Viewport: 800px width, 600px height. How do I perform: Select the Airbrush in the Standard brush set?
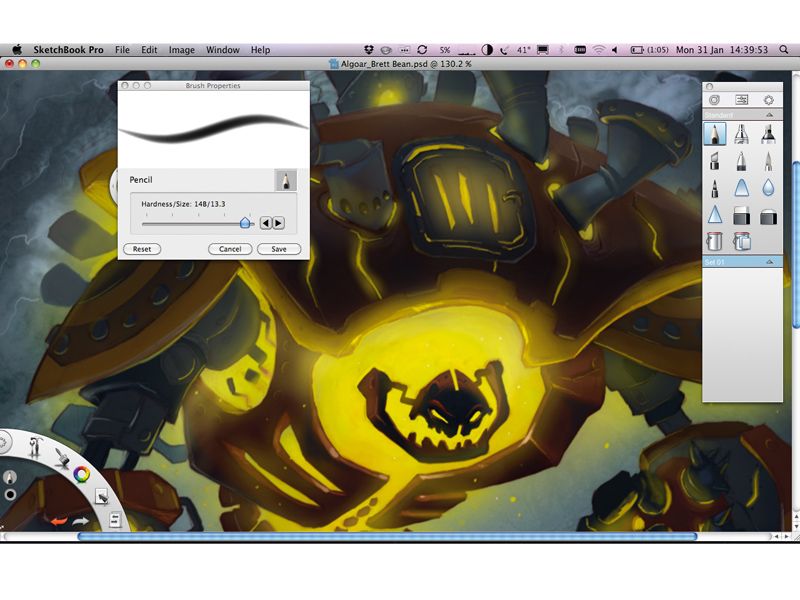pyautogui.click(x=741, y=134)
